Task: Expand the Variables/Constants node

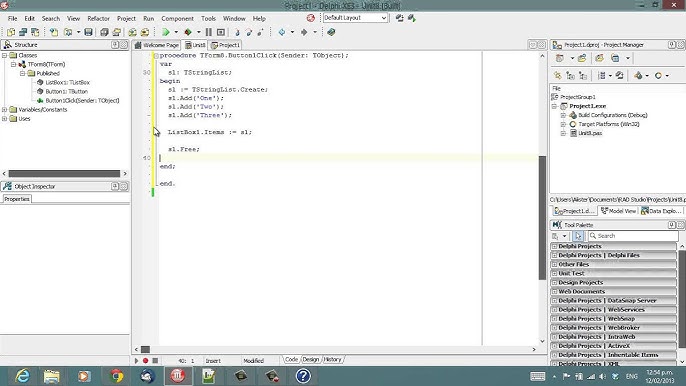Action: tap(4, 109)
